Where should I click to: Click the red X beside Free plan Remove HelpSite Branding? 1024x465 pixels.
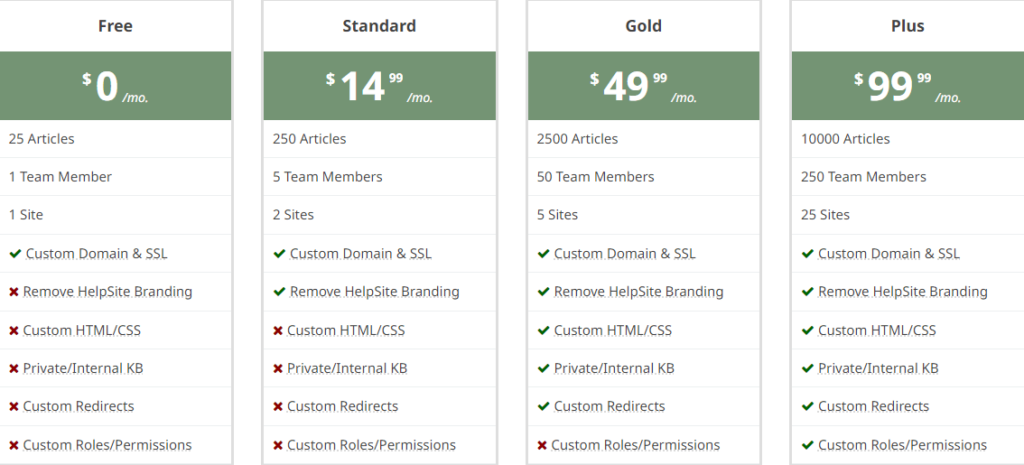[x=14, y=292]
